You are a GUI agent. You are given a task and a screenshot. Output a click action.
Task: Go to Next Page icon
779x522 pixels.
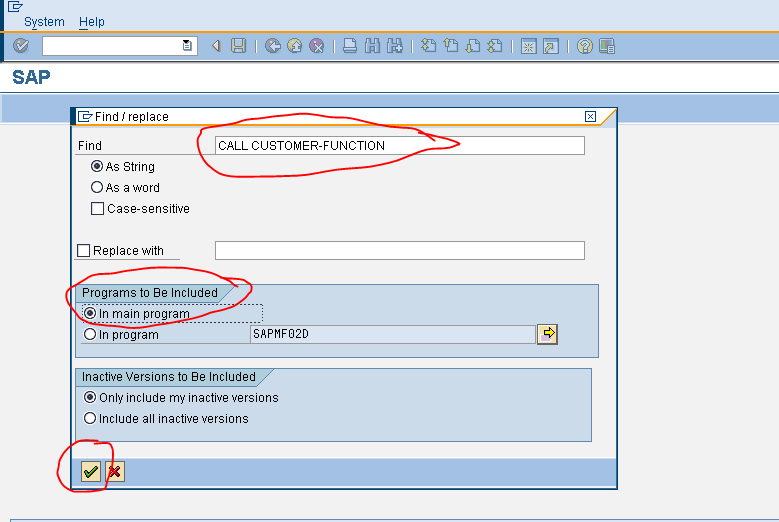[472, 46]
